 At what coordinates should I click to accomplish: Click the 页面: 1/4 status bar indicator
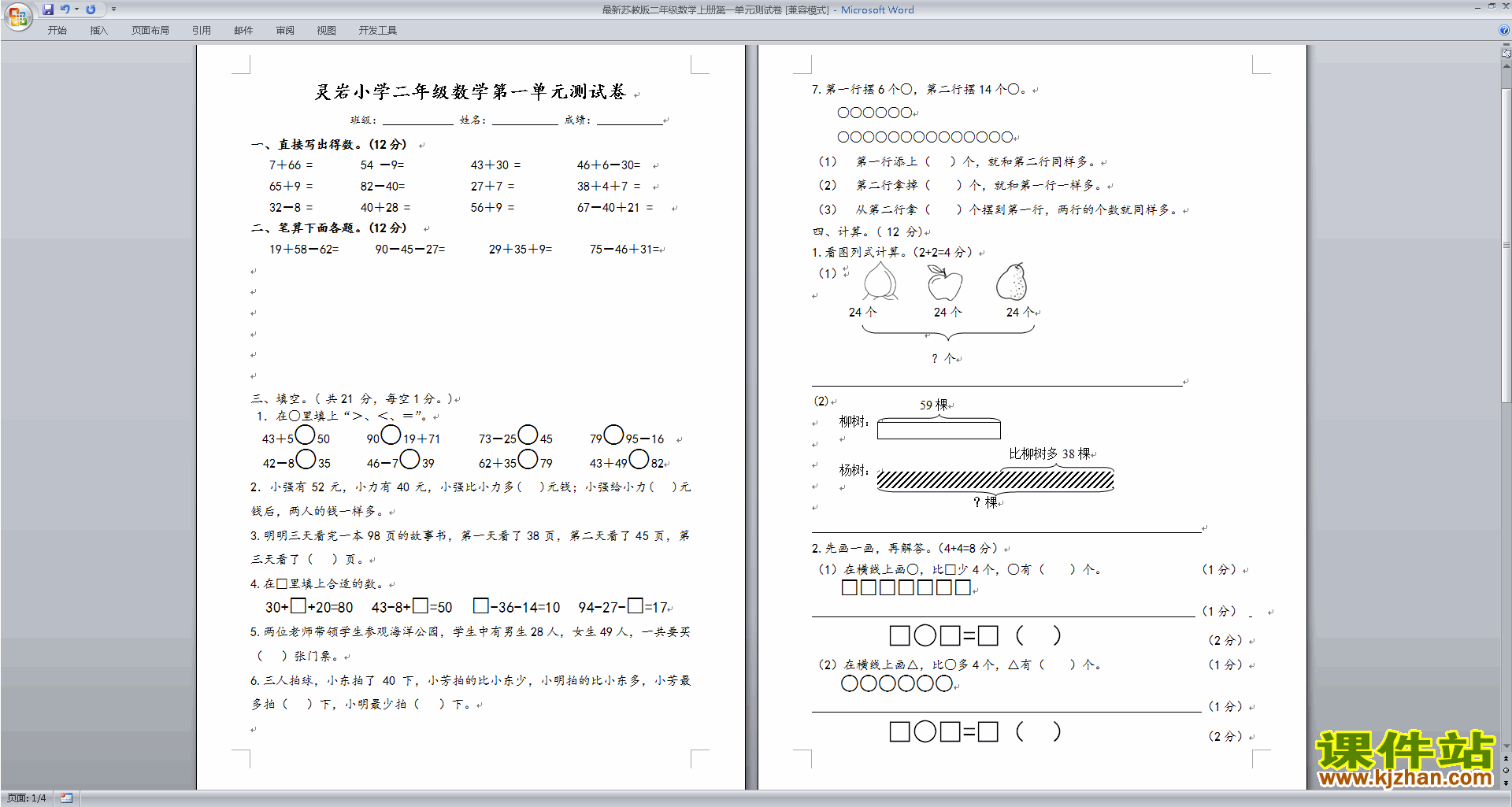(x=27, y=798)
